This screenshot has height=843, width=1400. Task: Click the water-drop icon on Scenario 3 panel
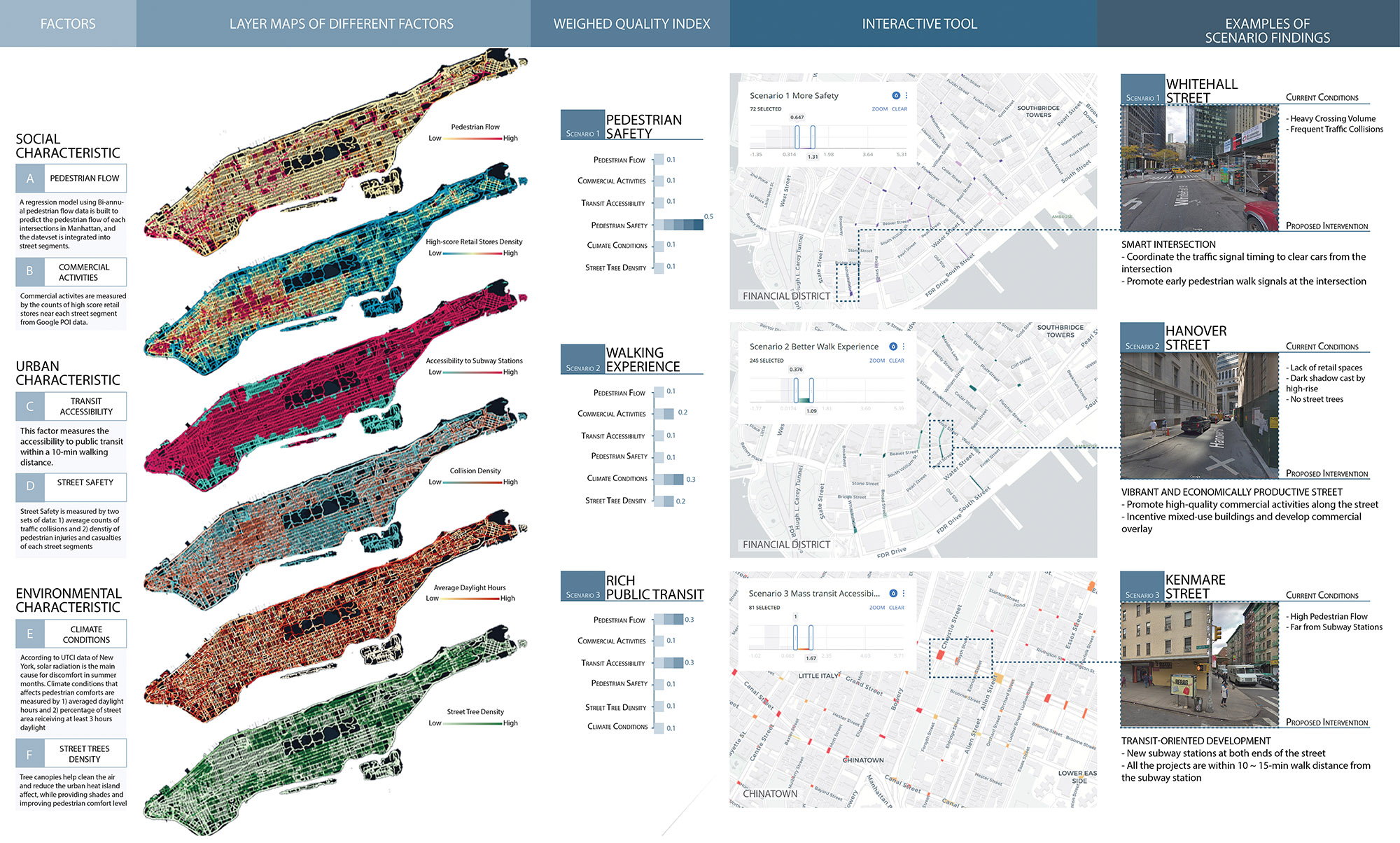(893, 594)
